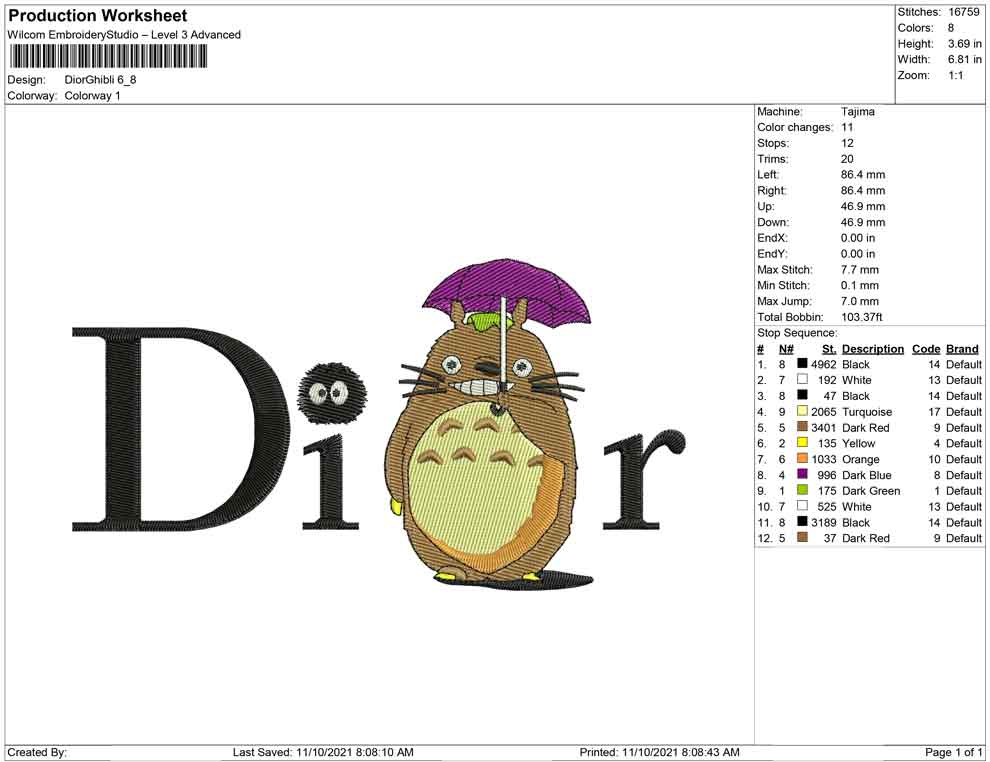990x762 pixels.
Task: Click the black swatch in stop row 1
Action: click(802, 364)
